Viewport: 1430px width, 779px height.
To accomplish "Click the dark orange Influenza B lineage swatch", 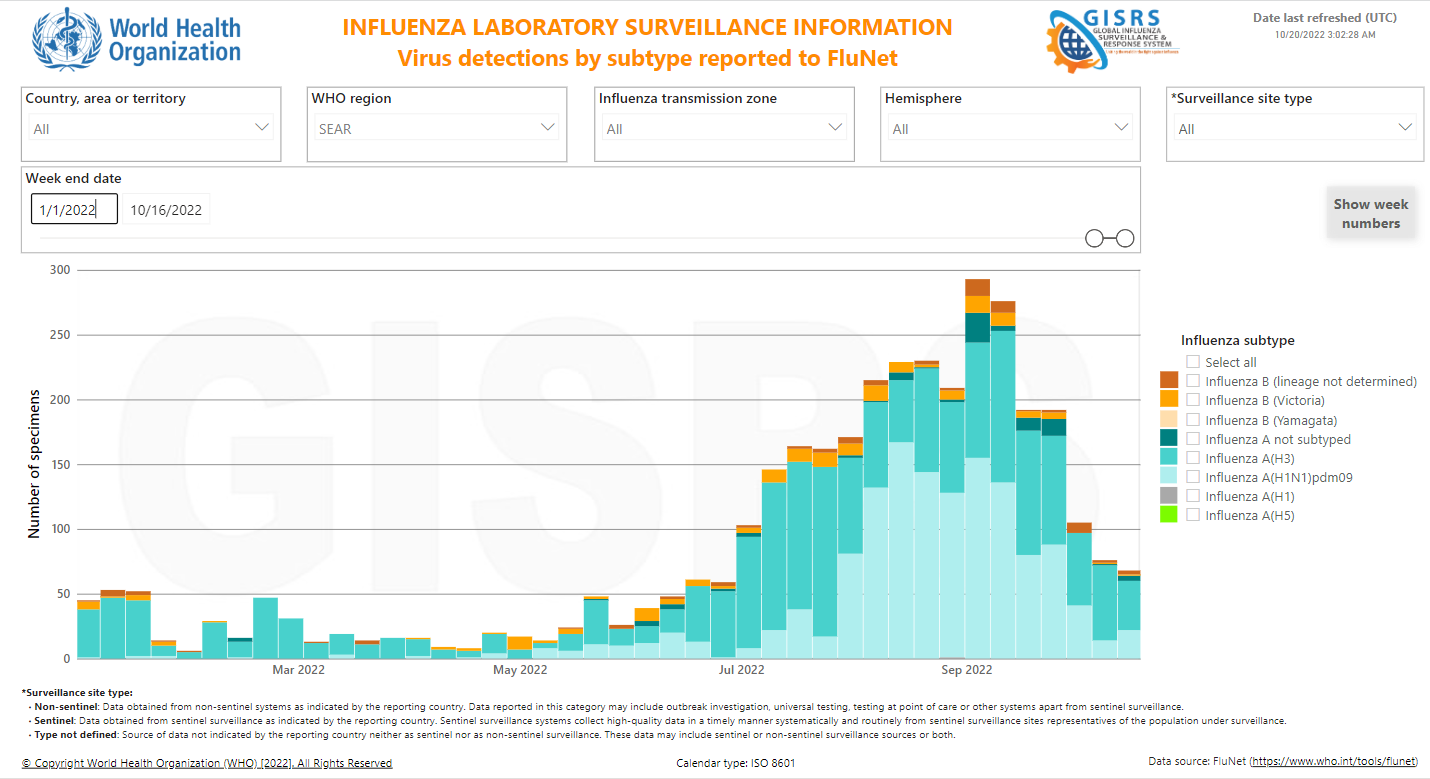I will click(x=1169, y=380).
